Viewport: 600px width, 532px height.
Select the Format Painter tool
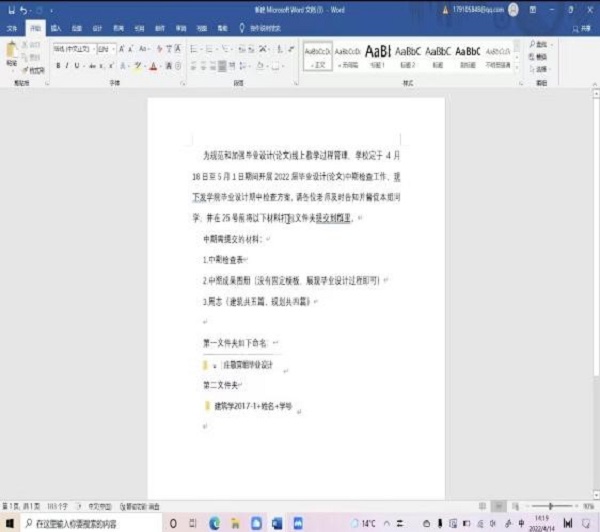(34, 71)
